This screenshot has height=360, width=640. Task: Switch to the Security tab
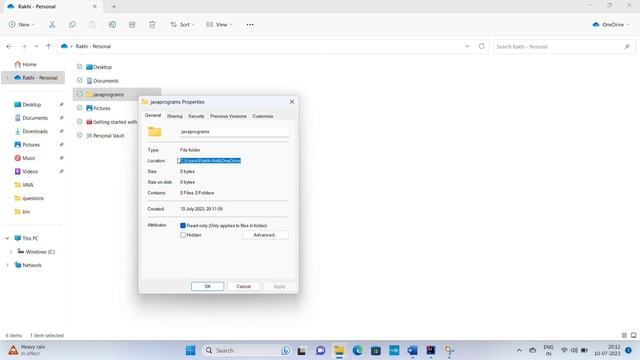(196, 116)
